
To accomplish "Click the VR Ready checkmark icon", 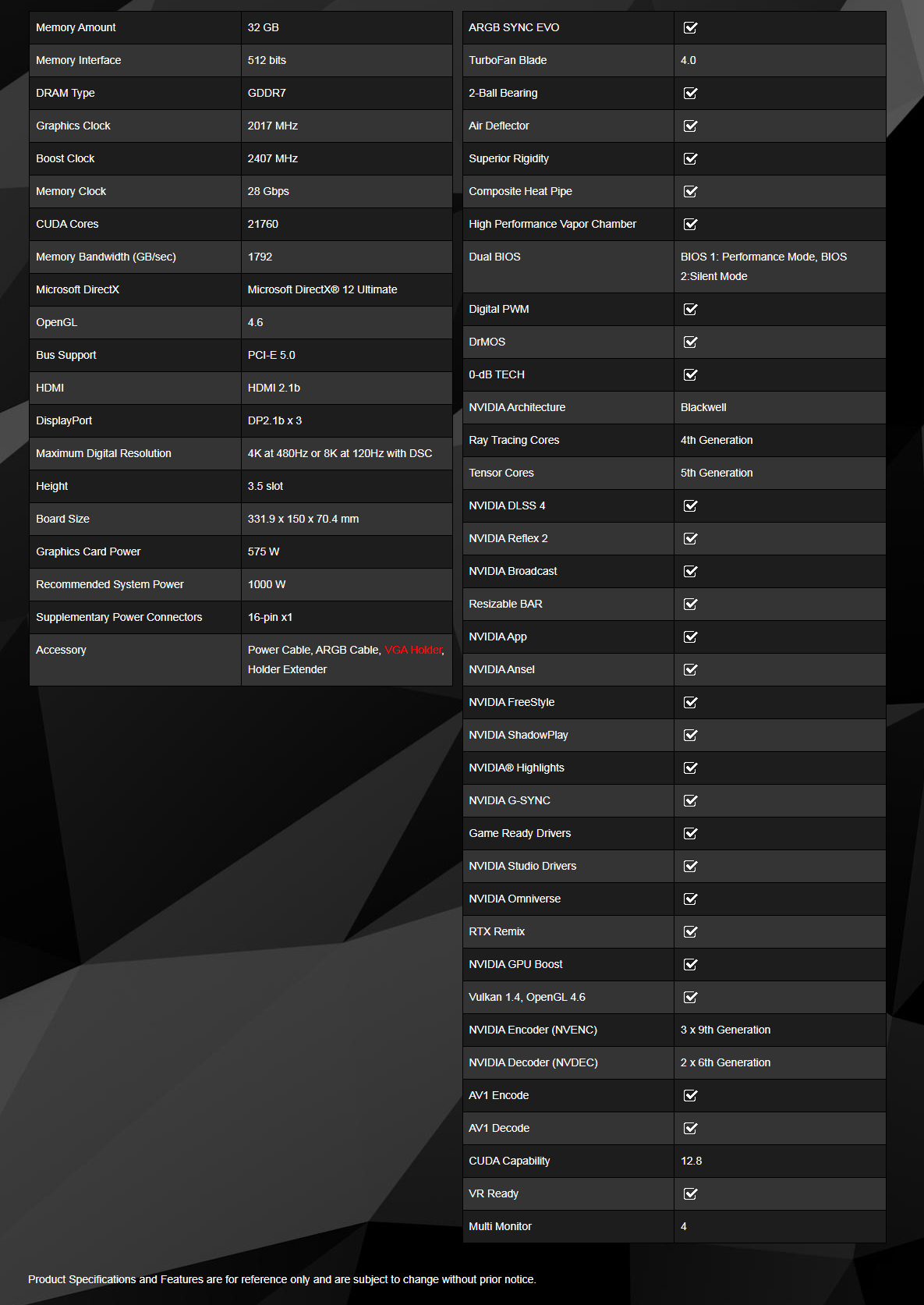I will click(x=690, y=1194).
